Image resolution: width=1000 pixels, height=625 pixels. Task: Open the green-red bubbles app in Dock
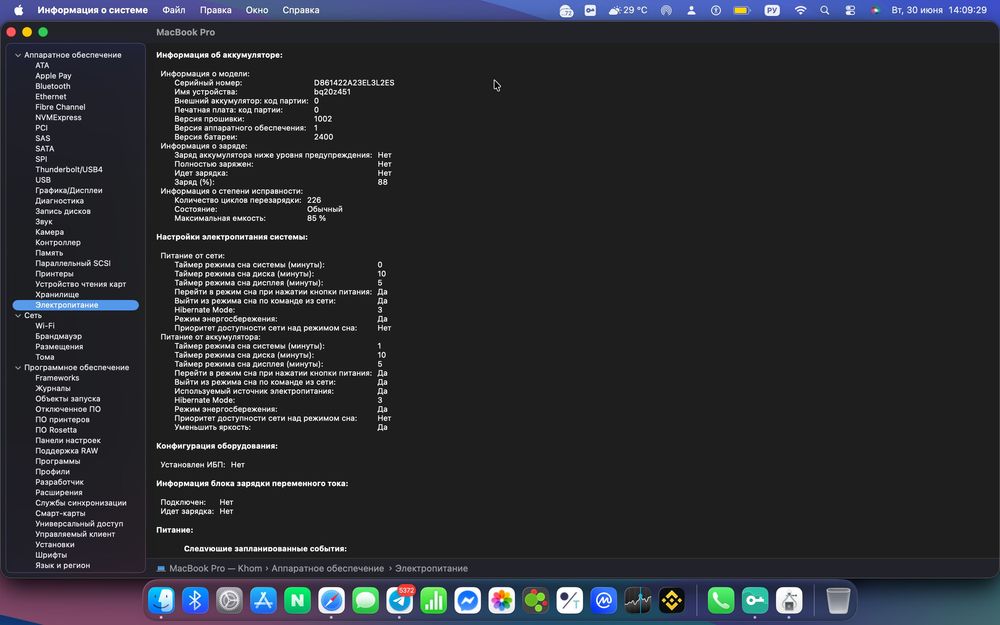pyautogui.click(x=536, y=601)
